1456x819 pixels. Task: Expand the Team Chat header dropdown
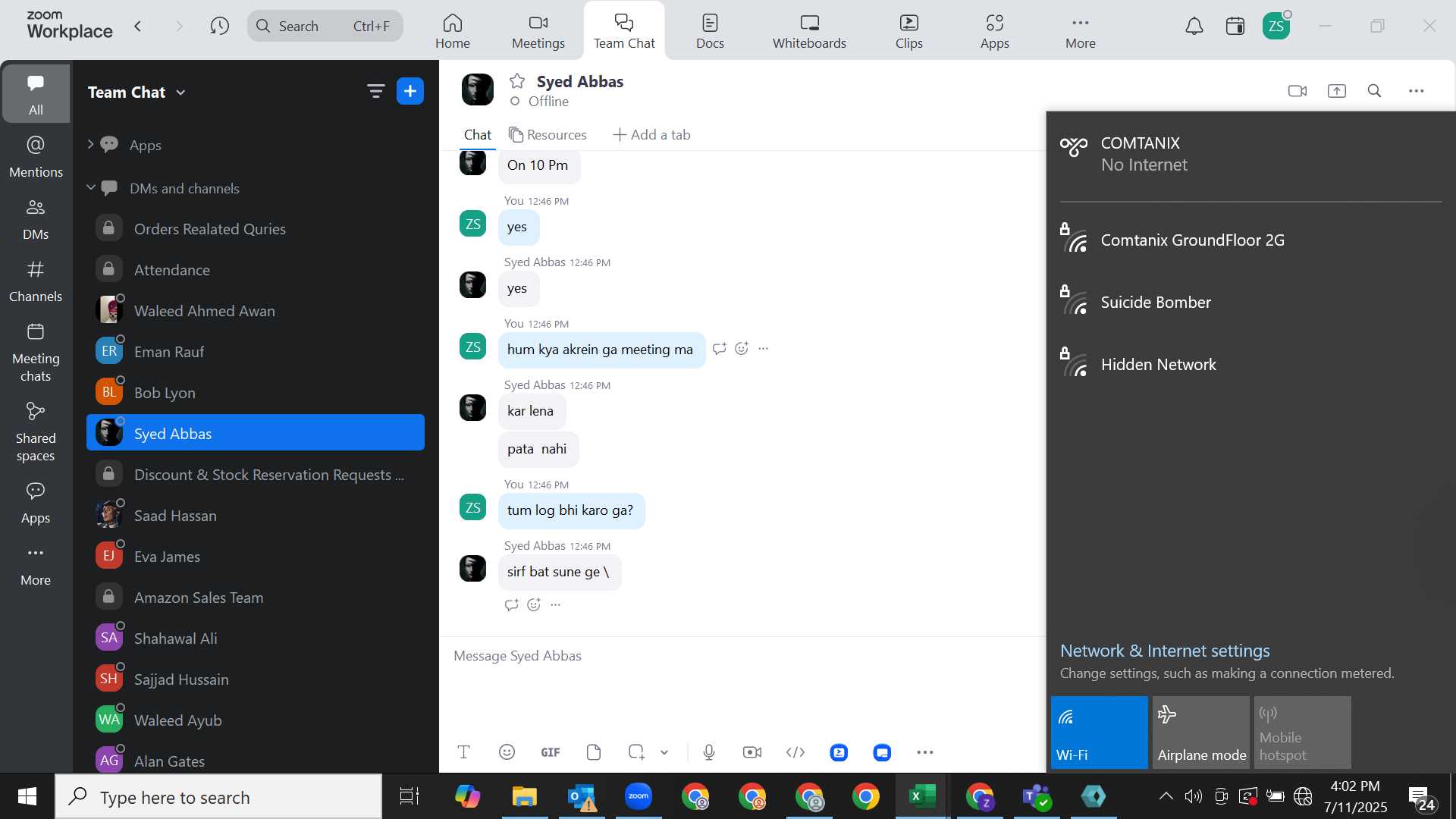coord(180,93)
